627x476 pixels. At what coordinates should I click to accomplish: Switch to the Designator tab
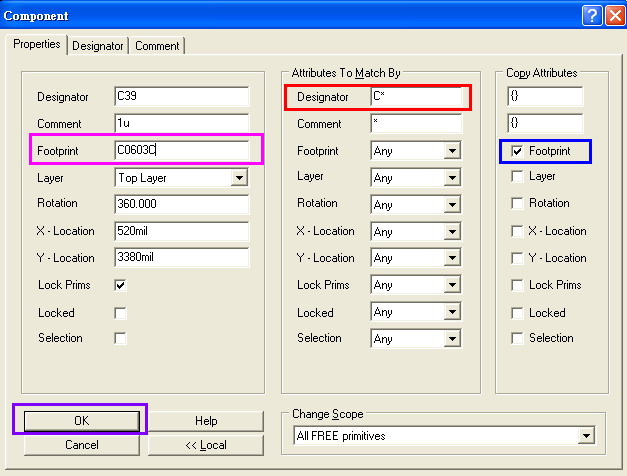point(98,46)
